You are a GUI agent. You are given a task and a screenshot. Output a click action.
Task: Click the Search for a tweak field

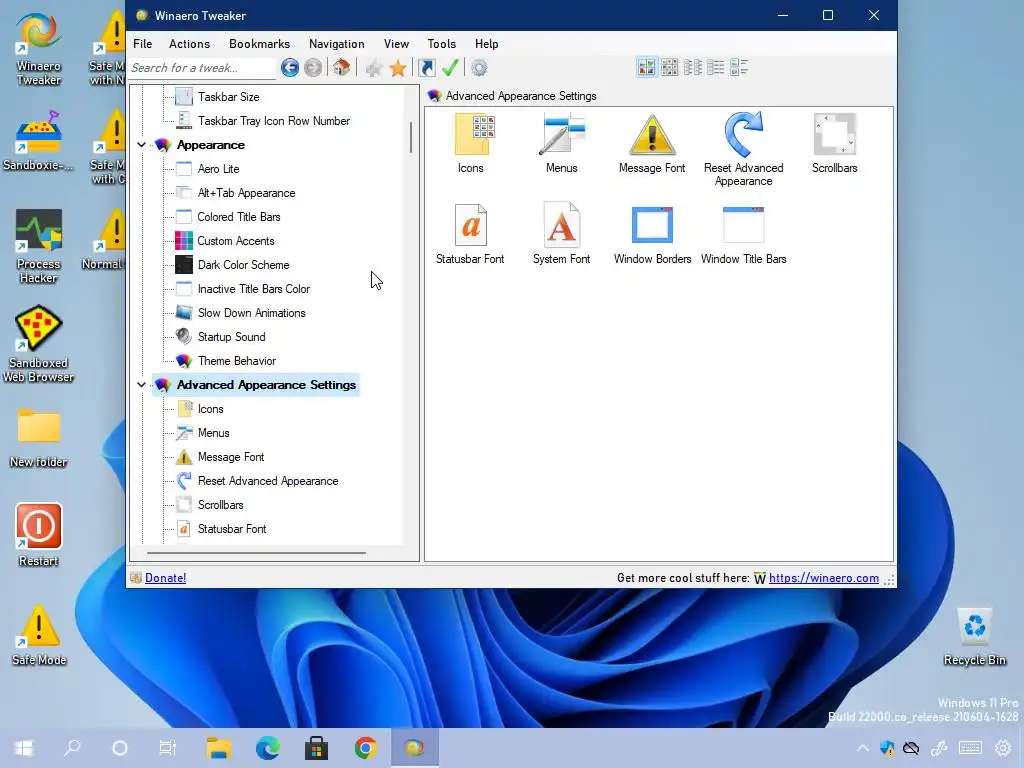coord(202,68)
